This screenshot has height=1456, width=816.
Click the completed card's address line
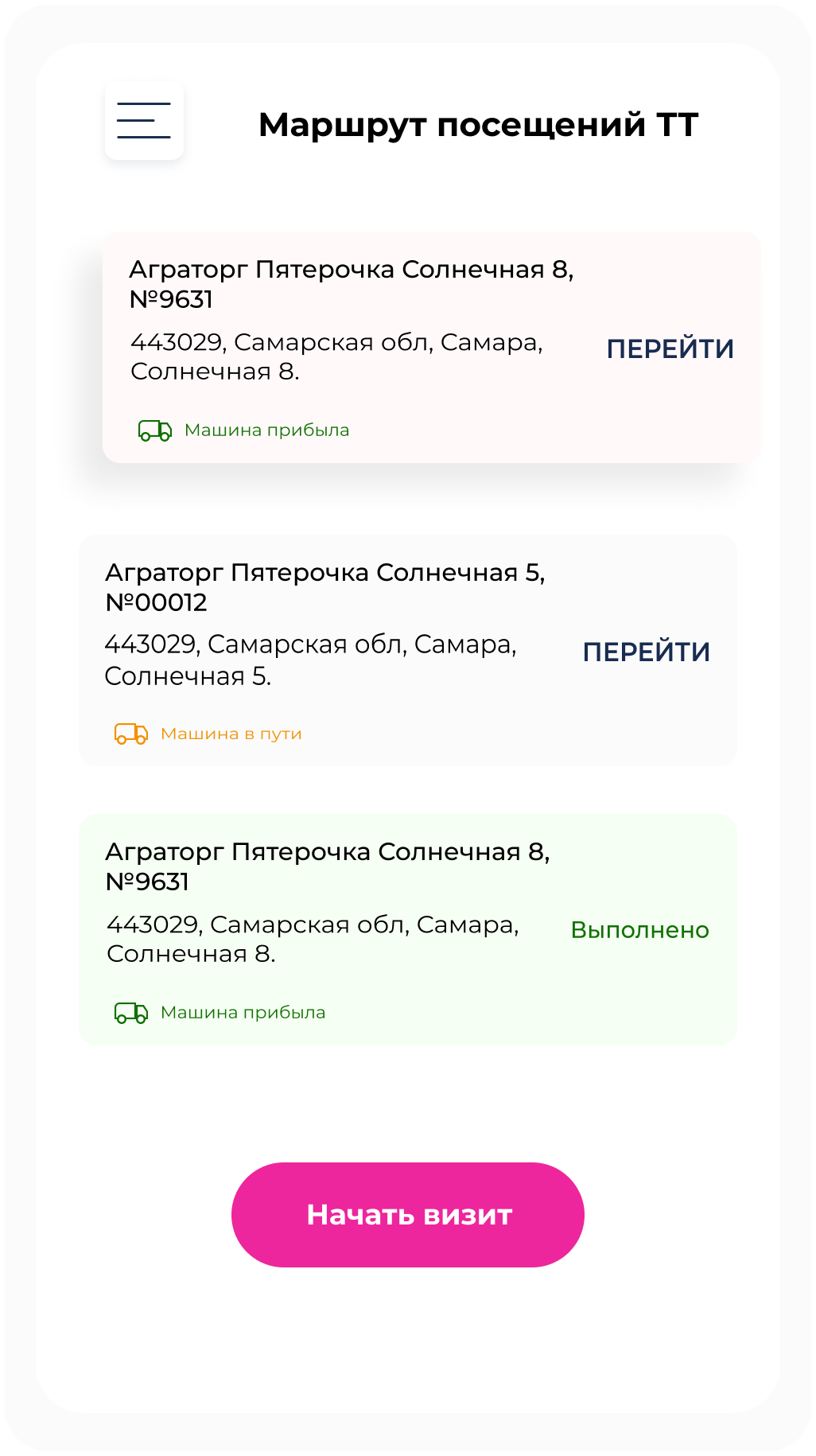(315, 939)
